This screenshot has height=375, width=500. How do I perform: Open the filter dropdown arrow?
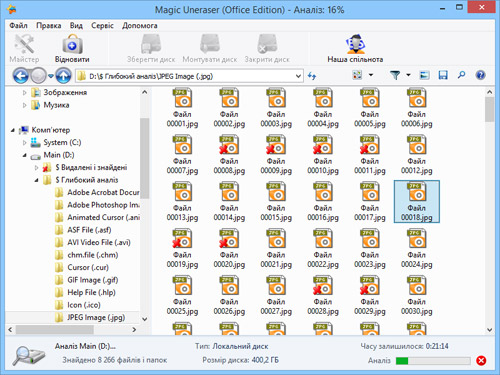click(408, 75)
